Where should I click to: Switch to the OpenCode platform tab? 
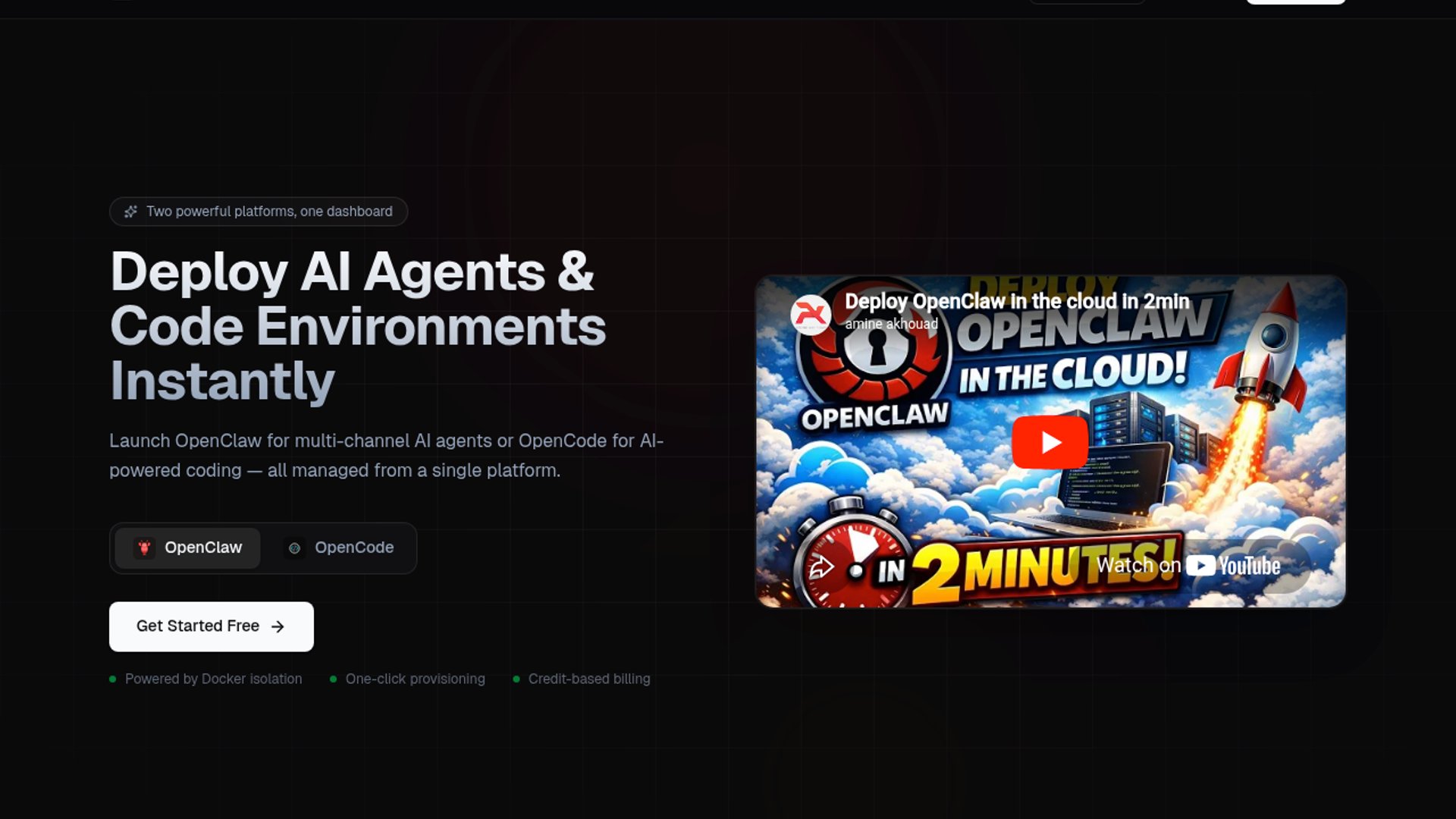click(340, 548)
